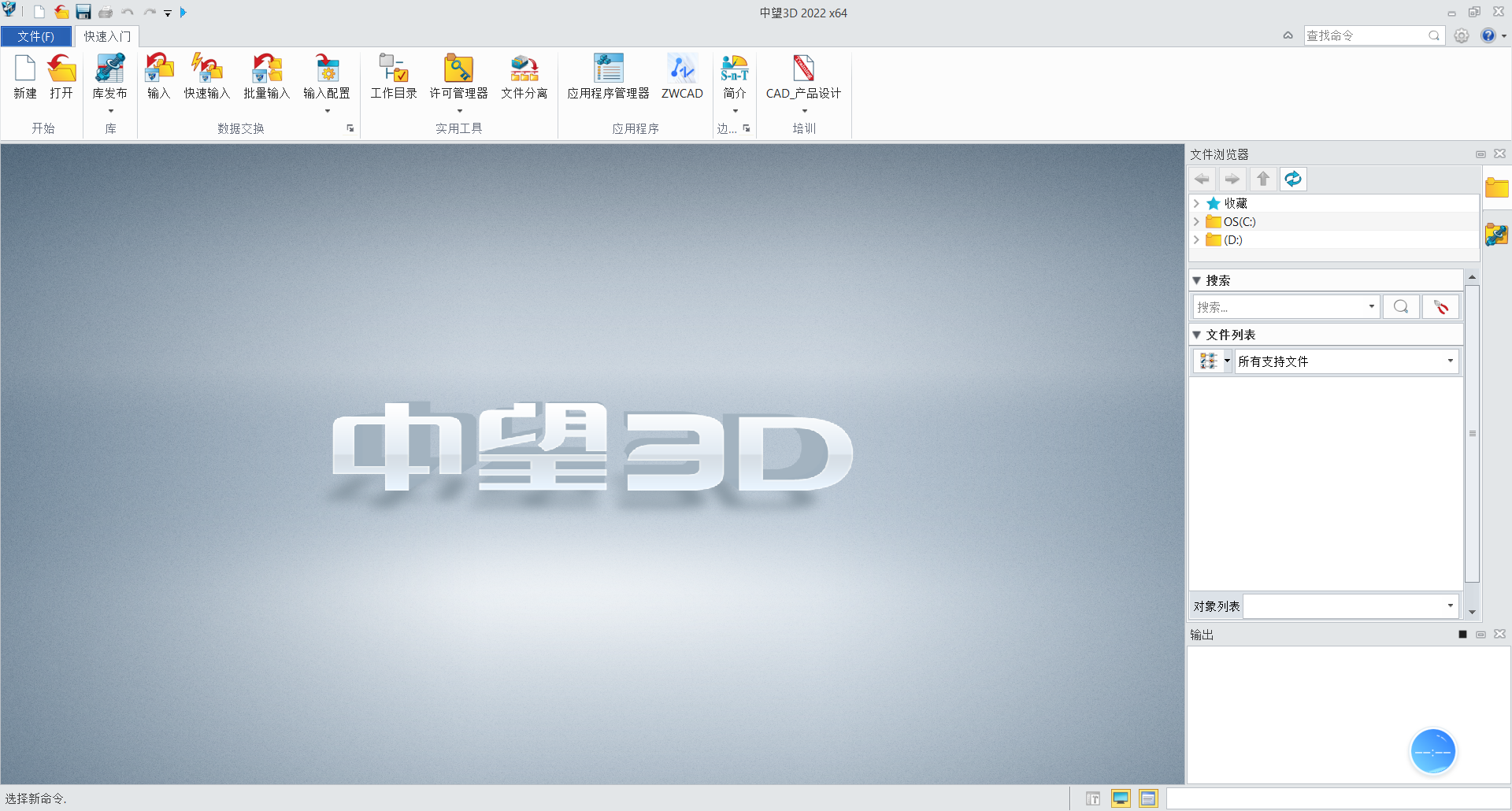Click the 快速输入 quick import icon
Screen dimensions: 1512x811
pos(207,69)
